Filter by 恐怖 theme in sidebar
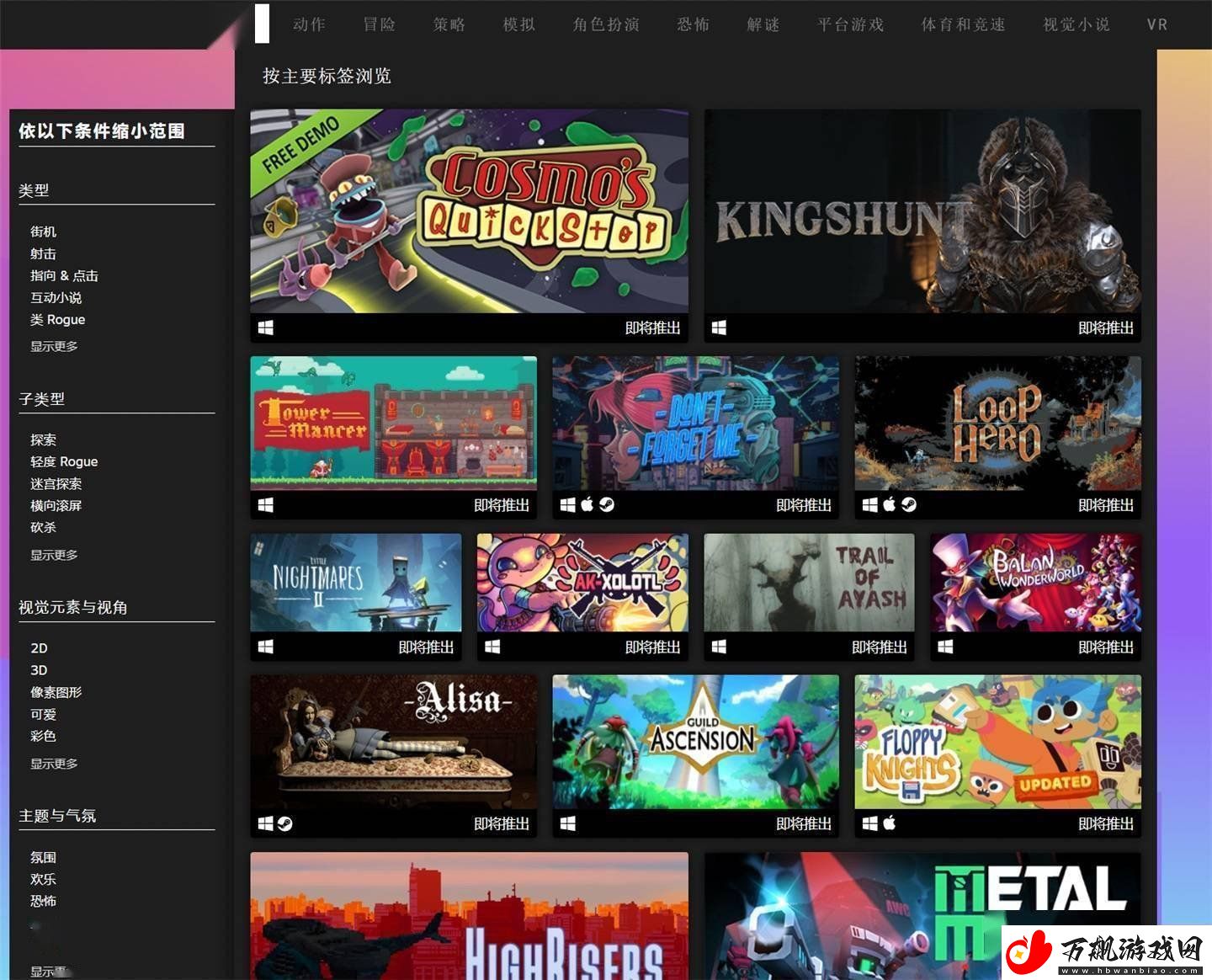 (x=44, y=901)
